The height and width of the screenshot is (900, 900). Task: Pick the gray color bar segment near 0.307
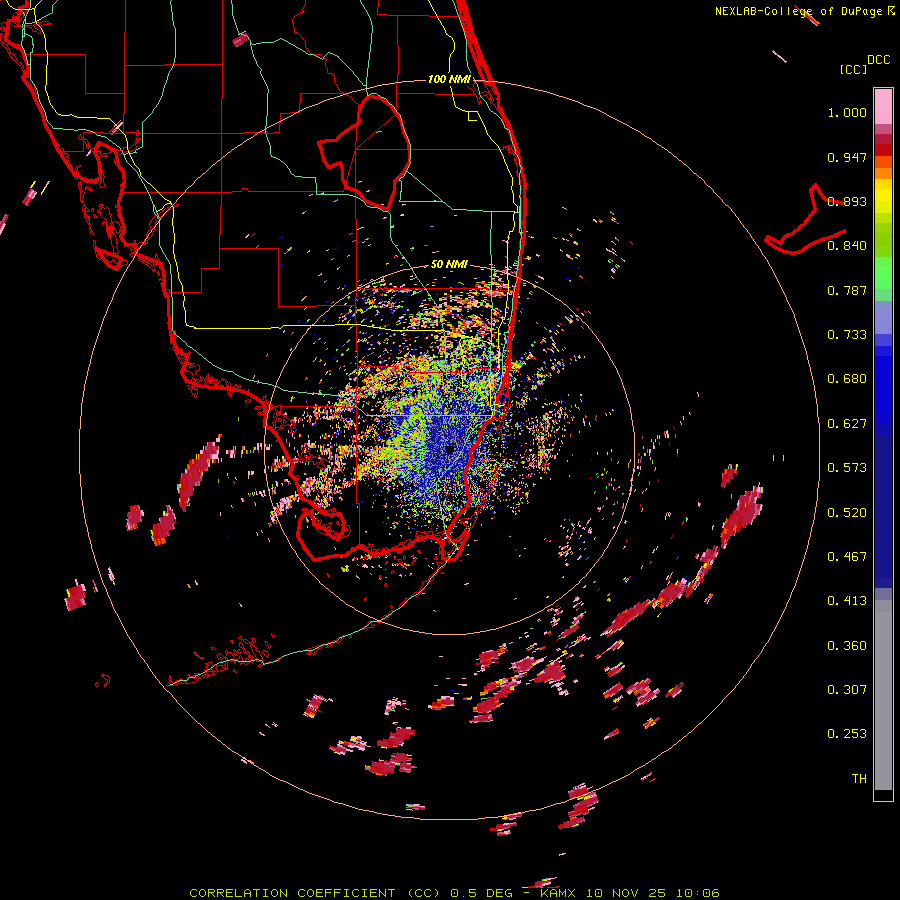coord(883,695)
